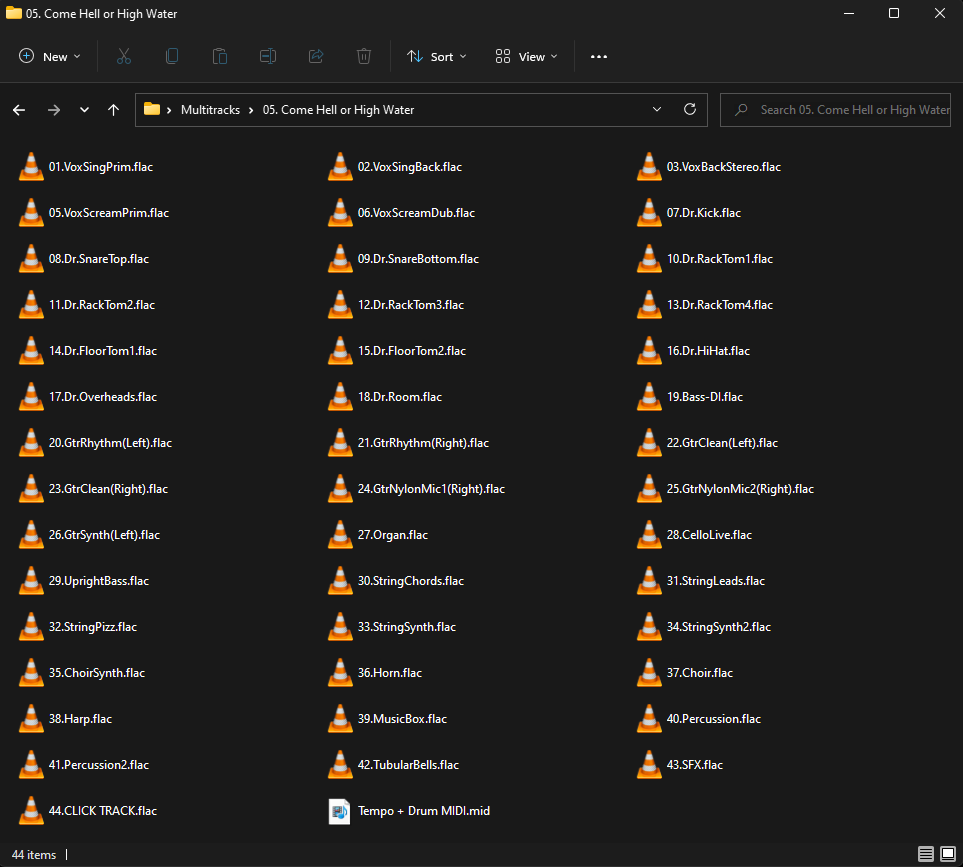Open the See more ellipsis menu
The width and height of the screenshot is (963, 867).
599,56
